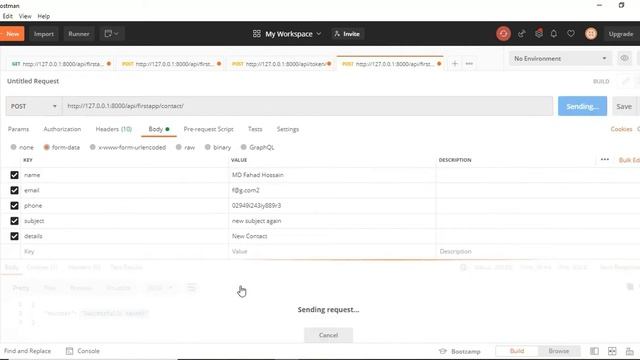The image size is (640, 360).
Task: Click the empty Key field in new row
Action: 124,251
